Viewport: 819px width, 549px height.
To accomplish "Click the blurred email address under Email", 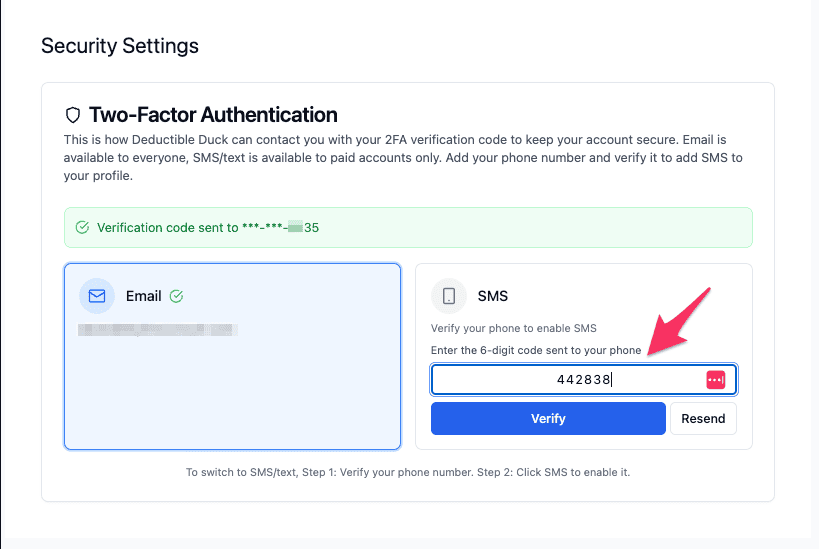I will point(158,328).
